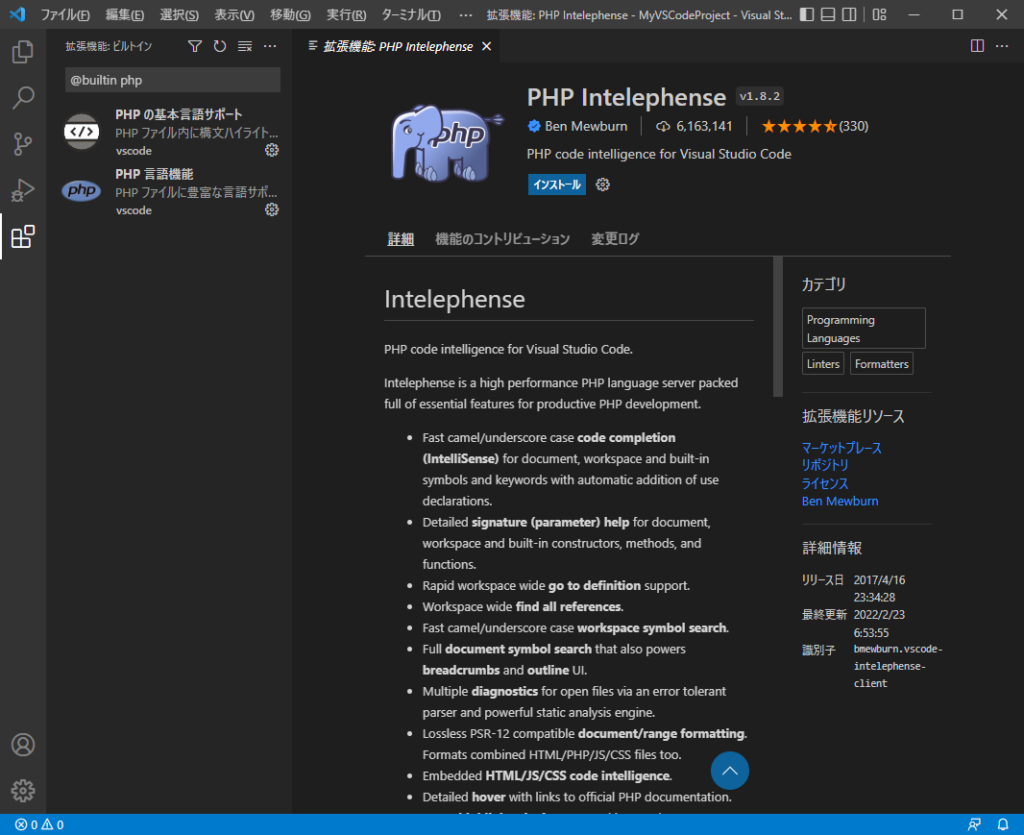Screen dimensions: 1024x835
Task: Open manage gear for PHP 言語機能 extension
Action: tap(271, 210)
